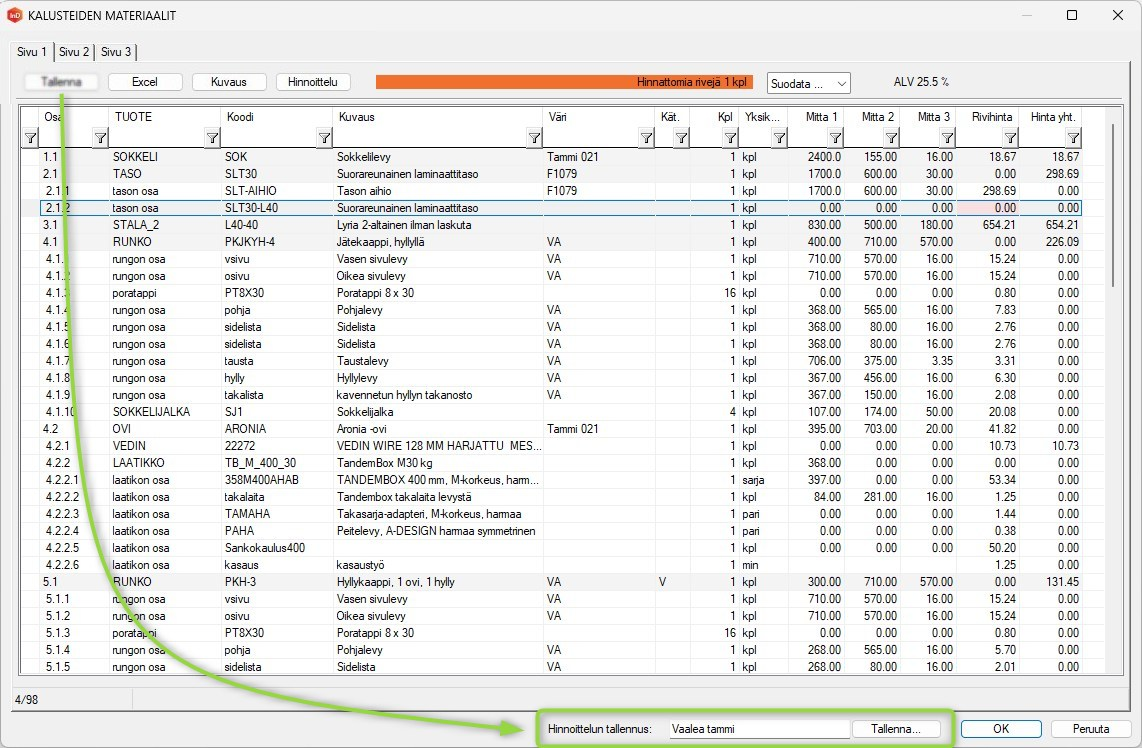
Task: Open the Sivu 3 tab
Action: [x=116, y=52]
